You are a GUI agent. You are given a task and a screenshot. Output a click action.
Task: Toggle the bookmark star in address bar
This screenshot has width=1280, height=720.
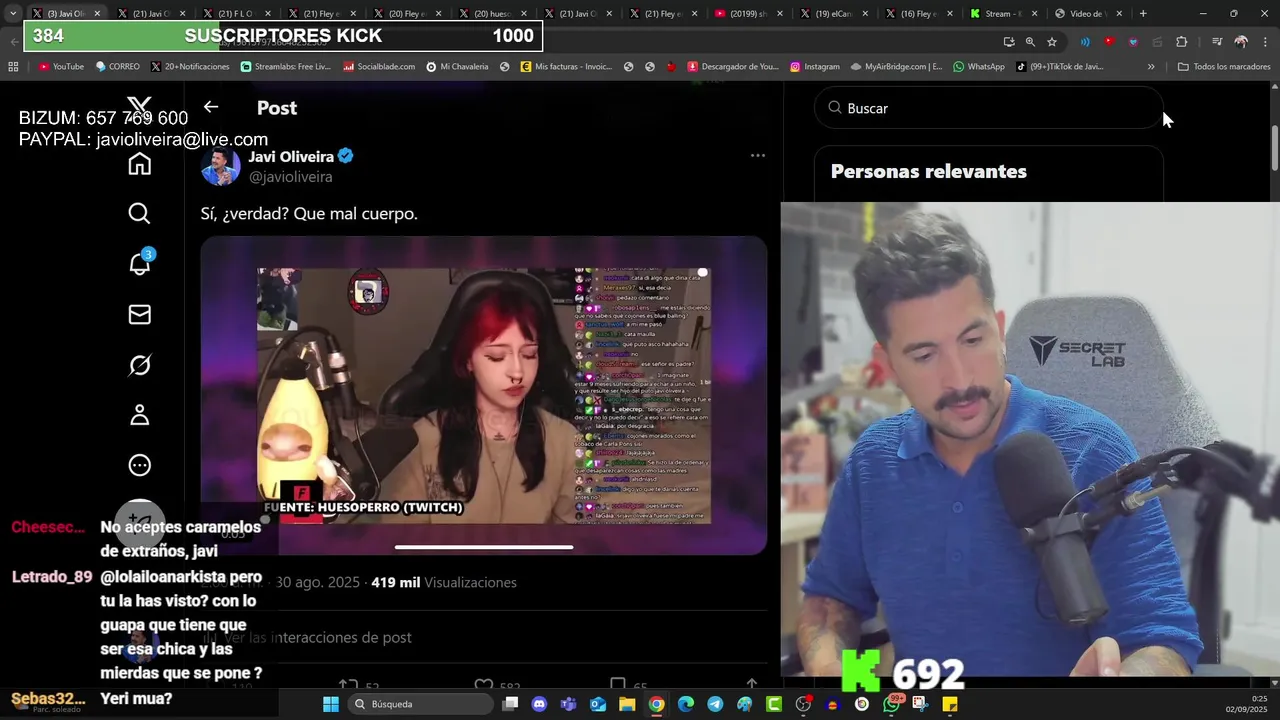coord(1052,42)
